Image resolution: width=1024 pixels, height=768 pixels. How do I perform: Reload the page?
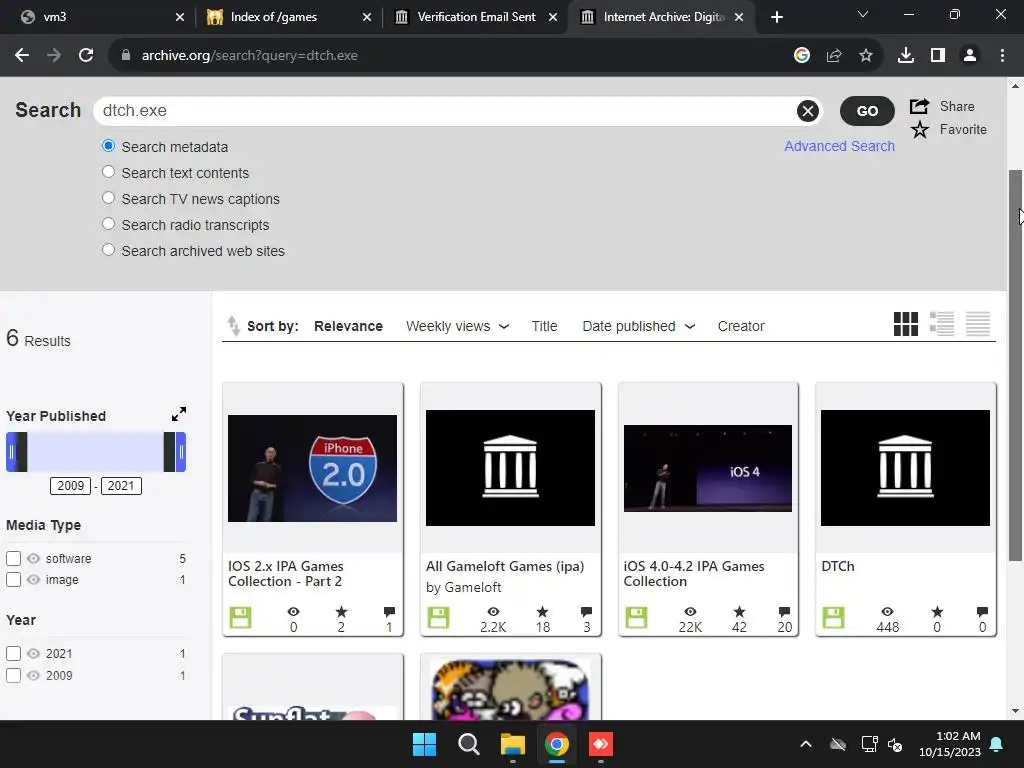pos(86,56)
